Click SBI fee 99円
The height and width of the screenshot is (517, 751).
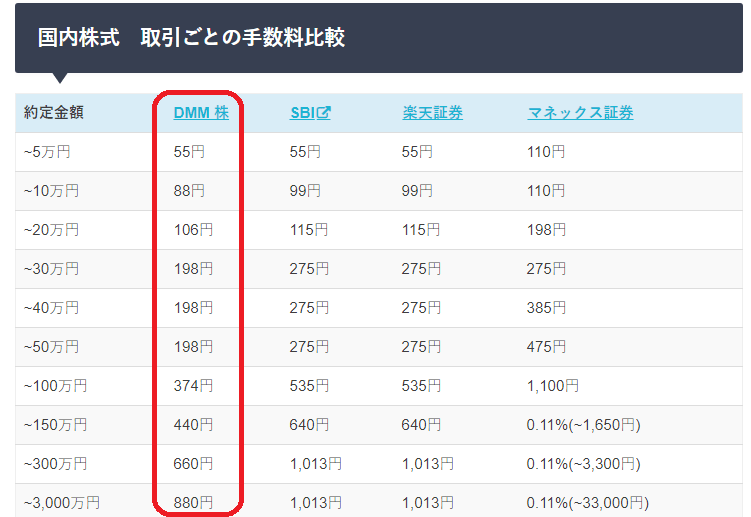tap(305, 191)
